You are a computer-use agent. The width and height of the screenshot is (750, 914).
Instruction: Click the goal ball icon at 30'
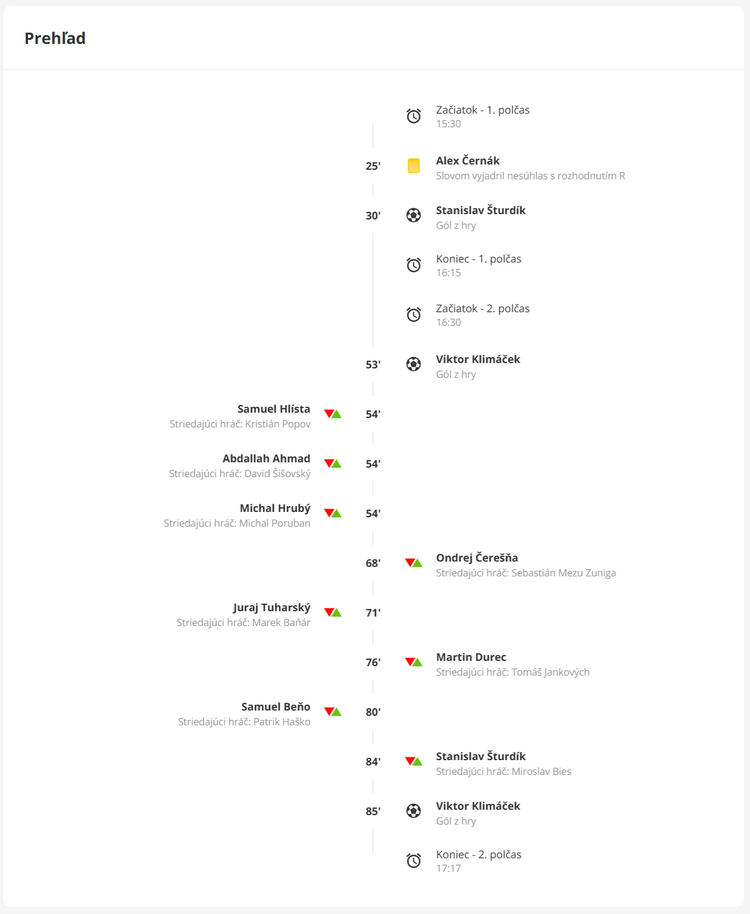pos(413,215)
